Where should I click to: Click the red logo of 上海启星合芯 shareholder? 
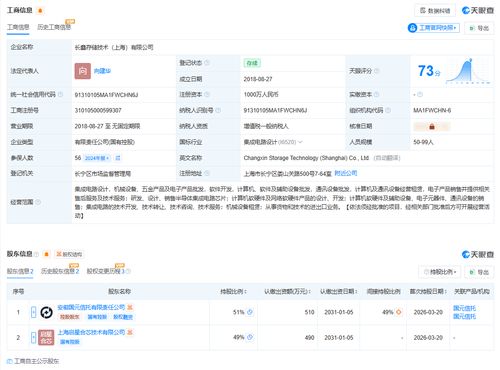[x=46, y=337]
